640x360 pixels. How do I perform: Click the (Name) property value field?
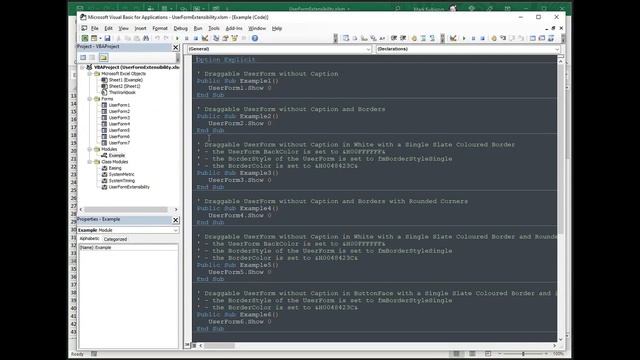(137, 248)
